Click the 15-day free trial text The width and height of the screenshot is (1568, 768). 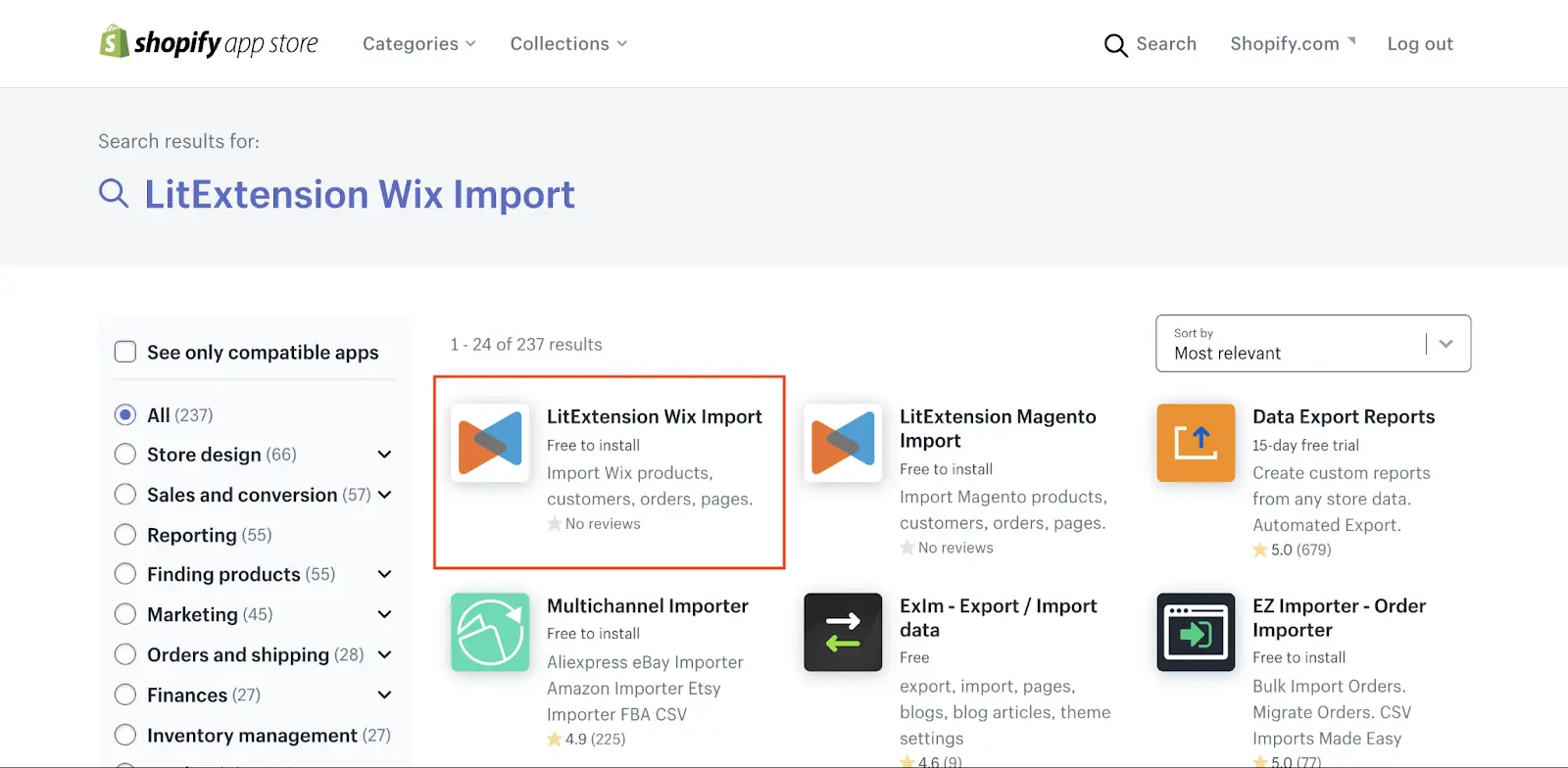pos(1305,445)
